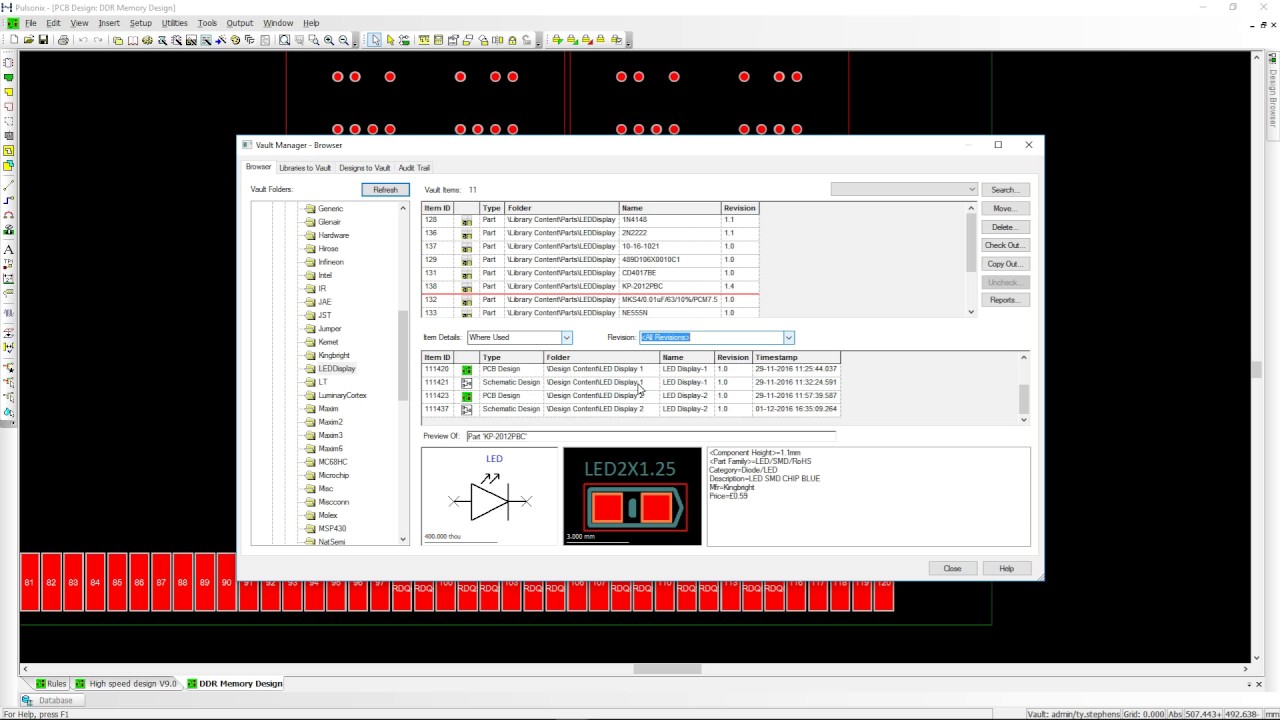Click the Print toolbar icon
The width and height of the screenshot is (1280, 720).
coord(63,40)
